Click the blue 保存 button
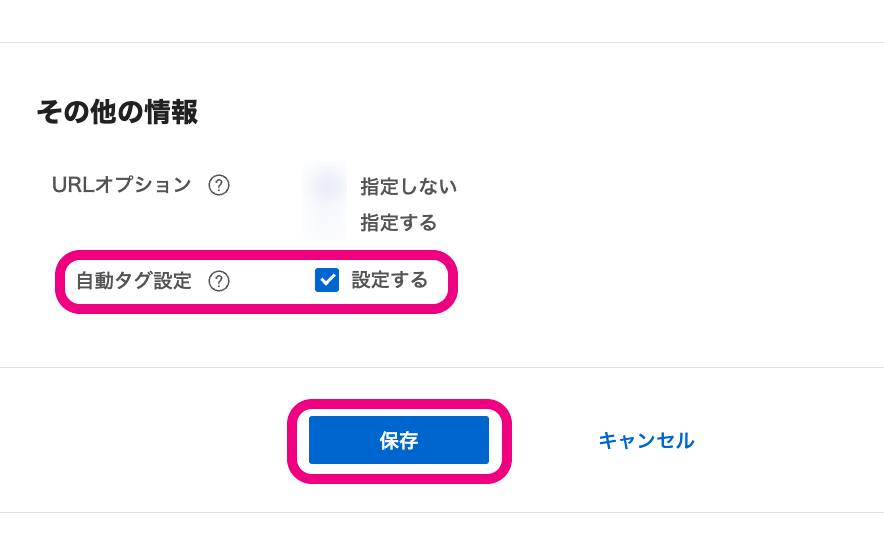This screenshot has width=884, height=535. tap(399, 440)
